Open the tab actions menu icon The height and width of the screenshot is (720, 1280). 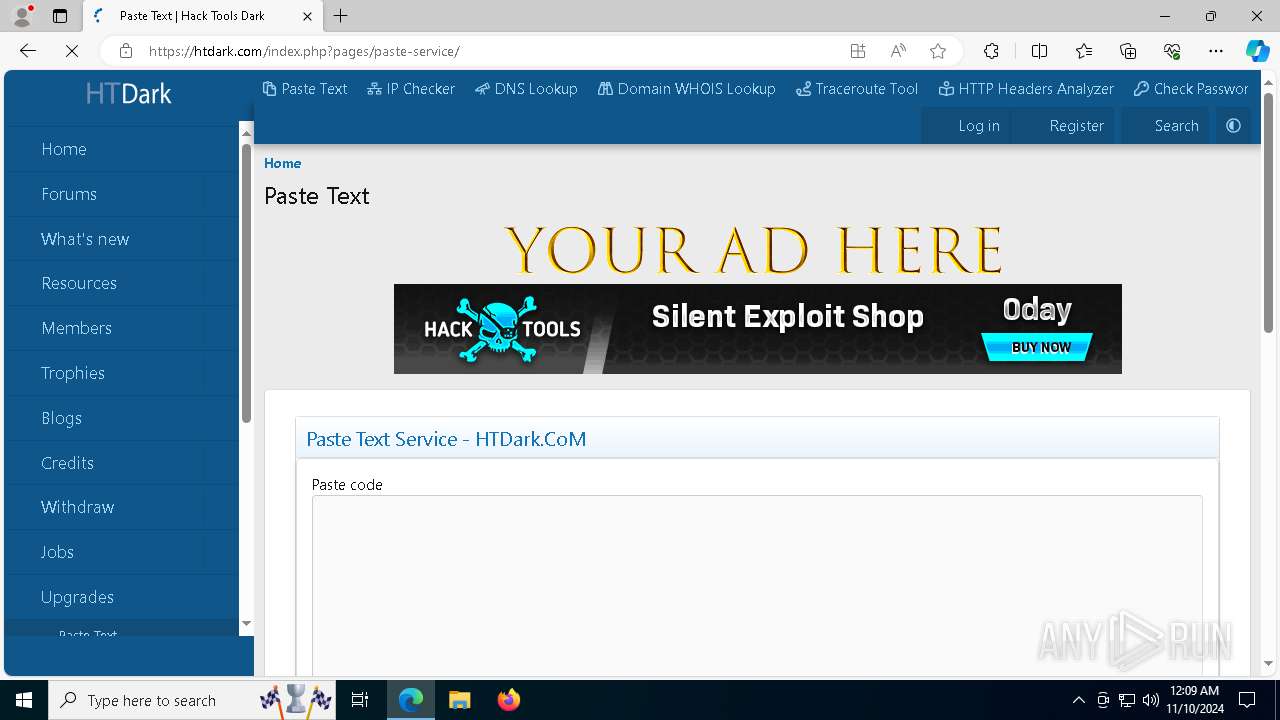click(60, 16)
